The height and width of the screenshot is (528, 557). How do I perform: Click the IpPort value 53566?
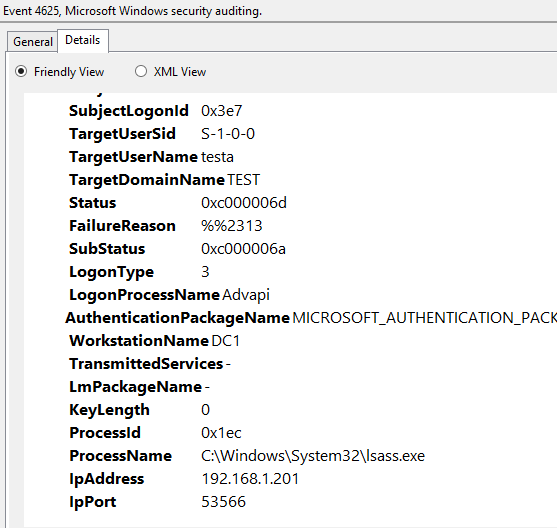coord(223,502)
